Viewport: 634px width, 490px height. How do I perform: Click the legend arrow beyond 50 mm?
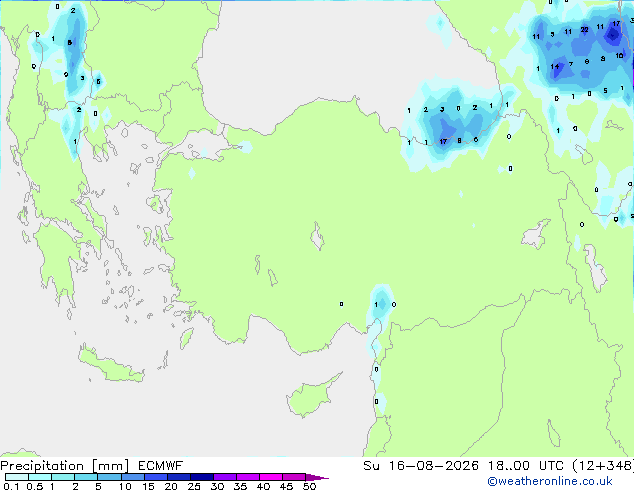(x=317, y=477)
